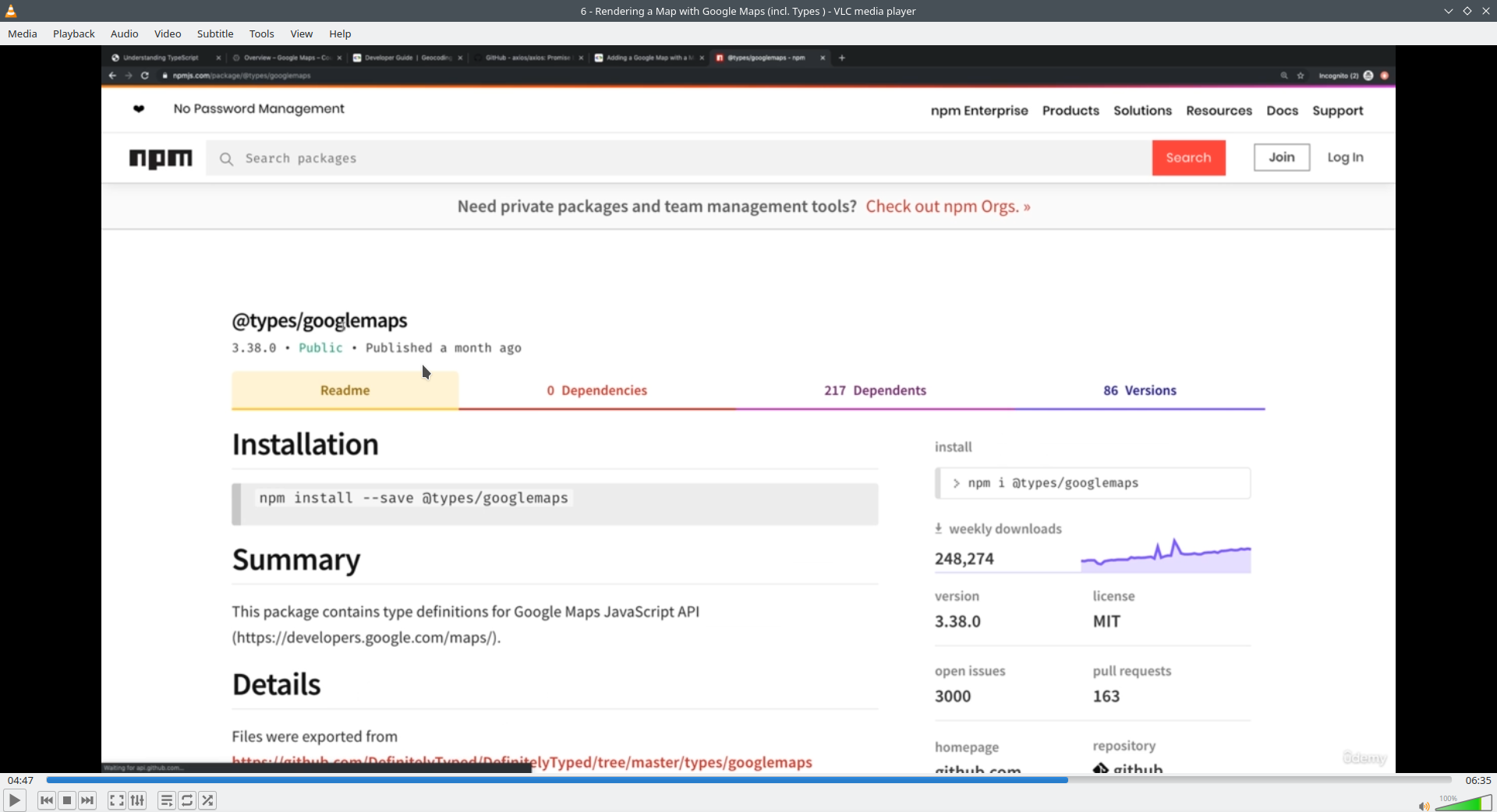
Task: Skip to next media in playlist
Action: click(x=87, y=800)
